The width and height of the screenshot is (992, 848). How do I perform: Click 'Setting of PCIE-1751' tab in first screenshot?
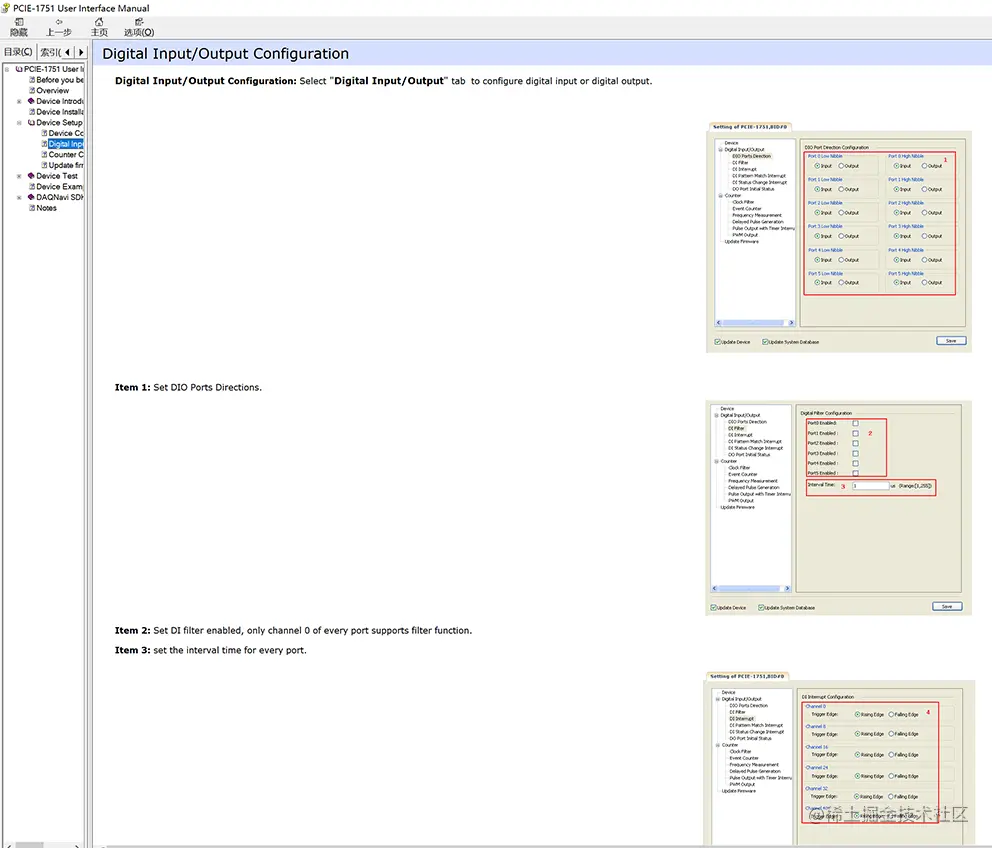pyautogui.click(x=750, y=127)
